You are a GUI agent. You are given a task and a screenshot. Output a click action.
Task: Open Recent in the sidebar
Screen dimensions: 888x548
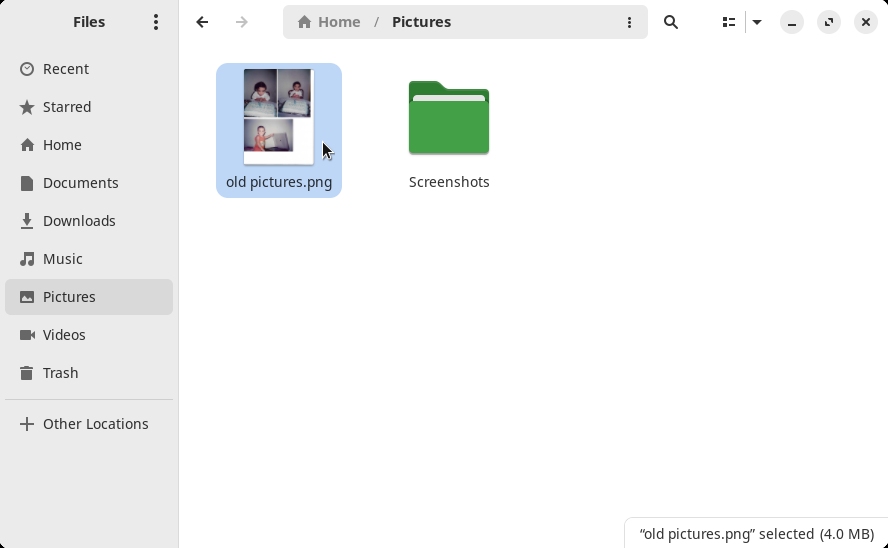[x=89, y=69]
